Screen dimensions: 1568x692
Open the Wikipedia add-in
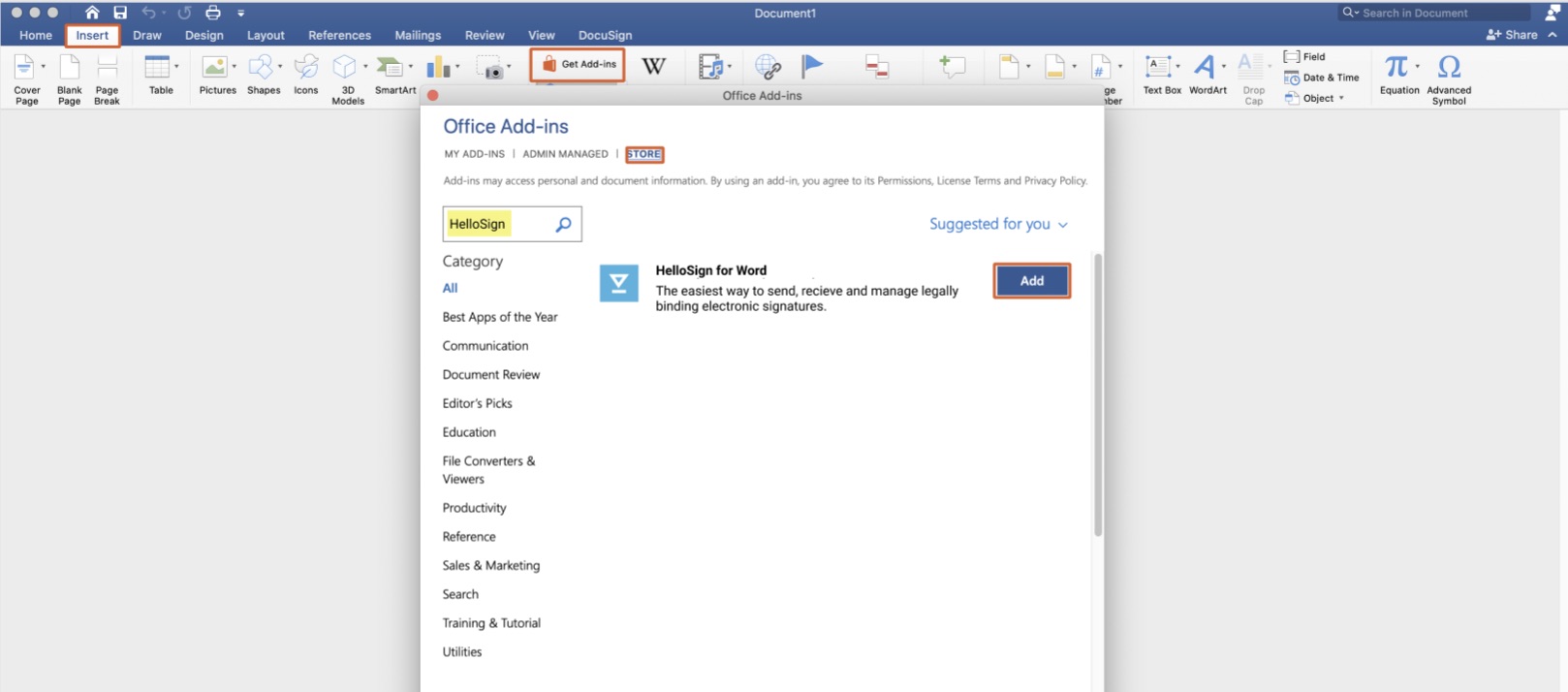654,66
